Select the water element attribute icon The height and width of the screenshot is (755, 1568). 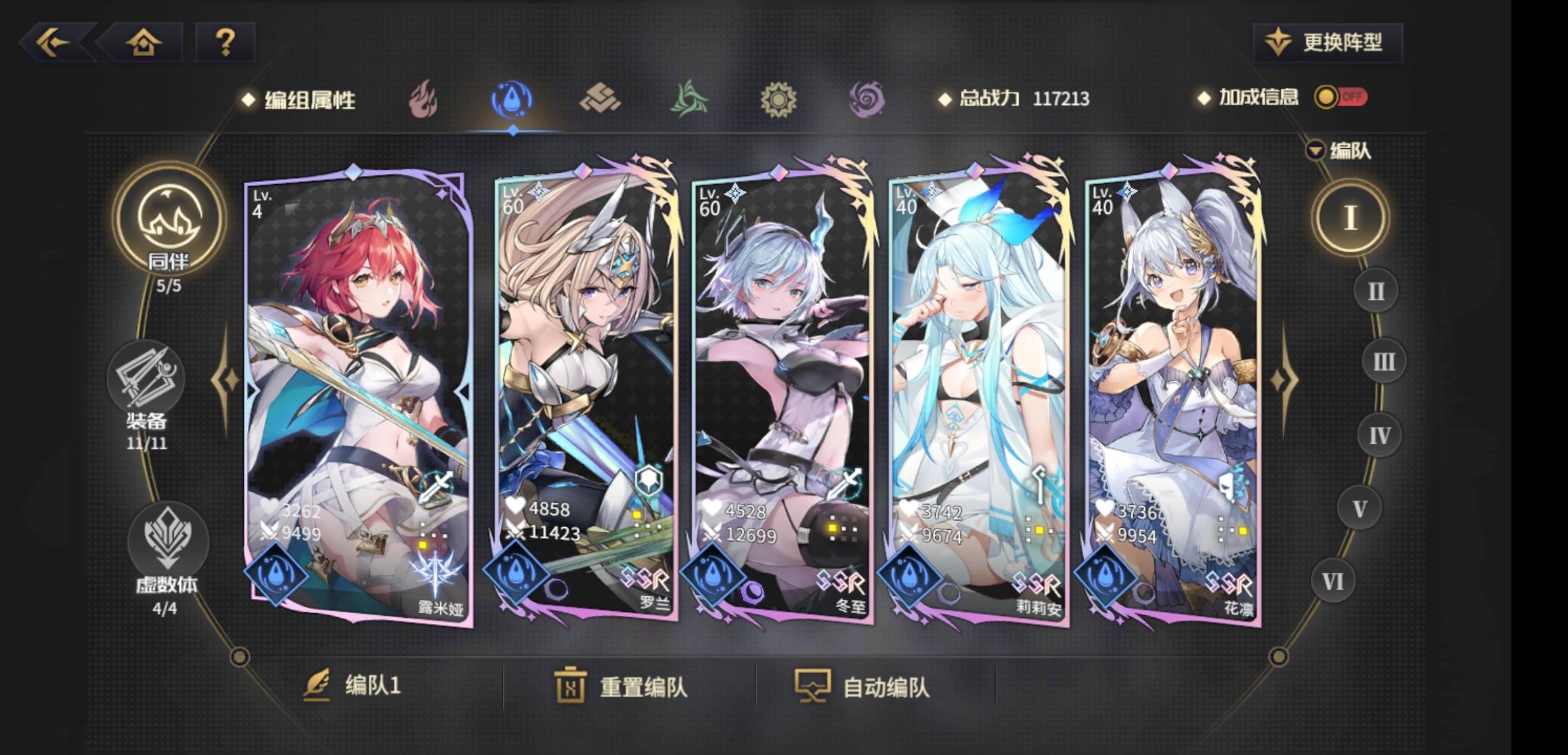(x=512, y=99)
